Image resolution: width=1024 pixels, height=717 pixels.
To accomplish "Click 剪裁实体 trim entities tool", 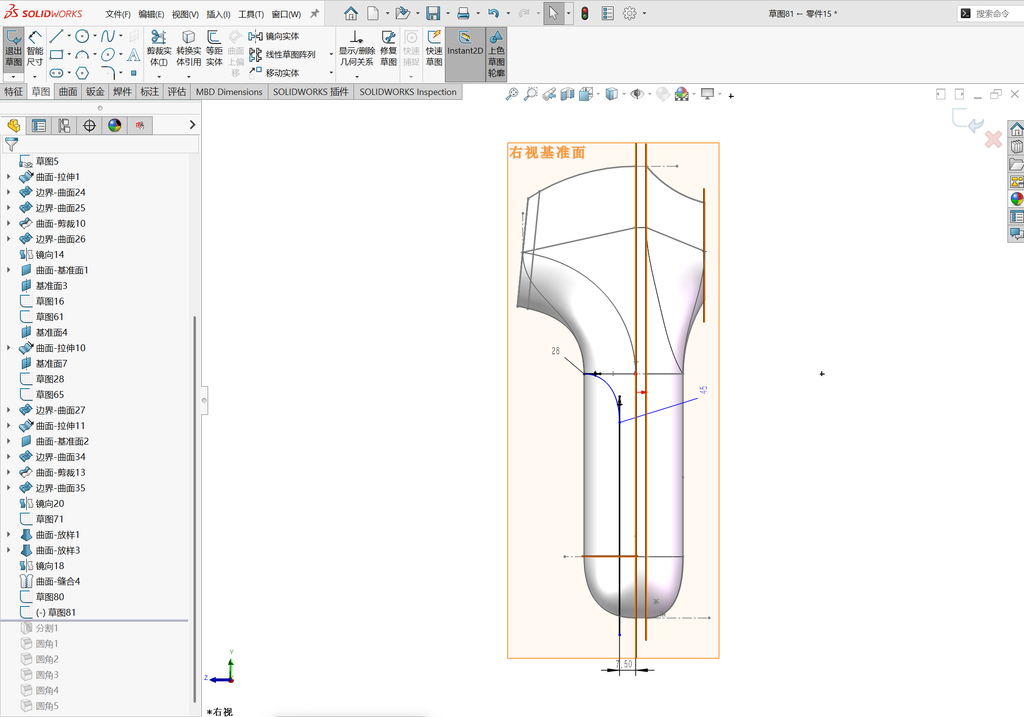I will pos(159,48).
